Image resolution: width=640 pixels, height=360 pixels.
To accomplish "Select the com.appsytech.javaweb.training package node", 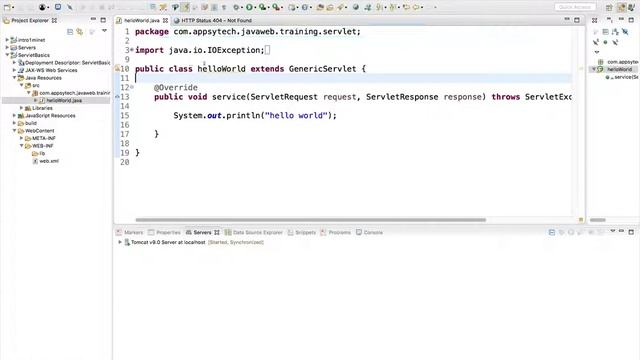I will (75, 93).
